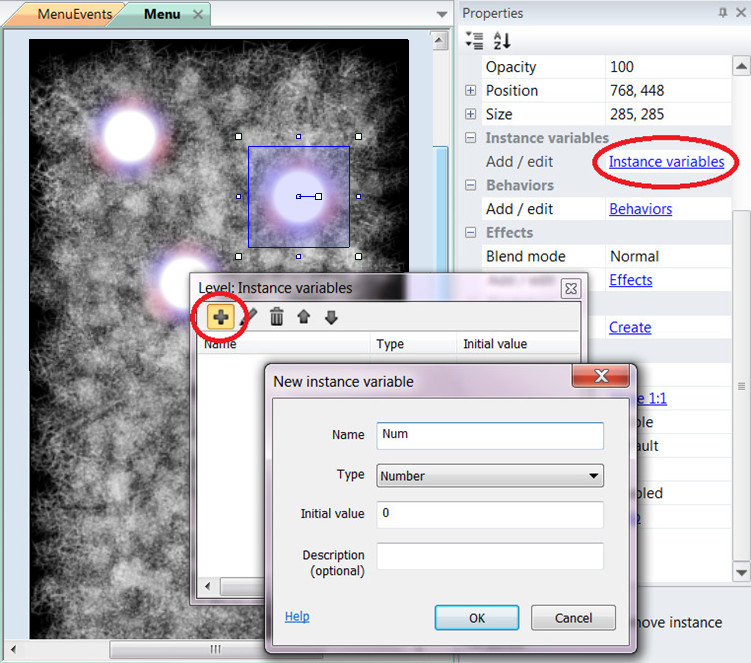Click the Help link in the dialog
Image resolution: width=751 pixels, height=663 pixels.
pyautogui.click(x=297, y=616)
